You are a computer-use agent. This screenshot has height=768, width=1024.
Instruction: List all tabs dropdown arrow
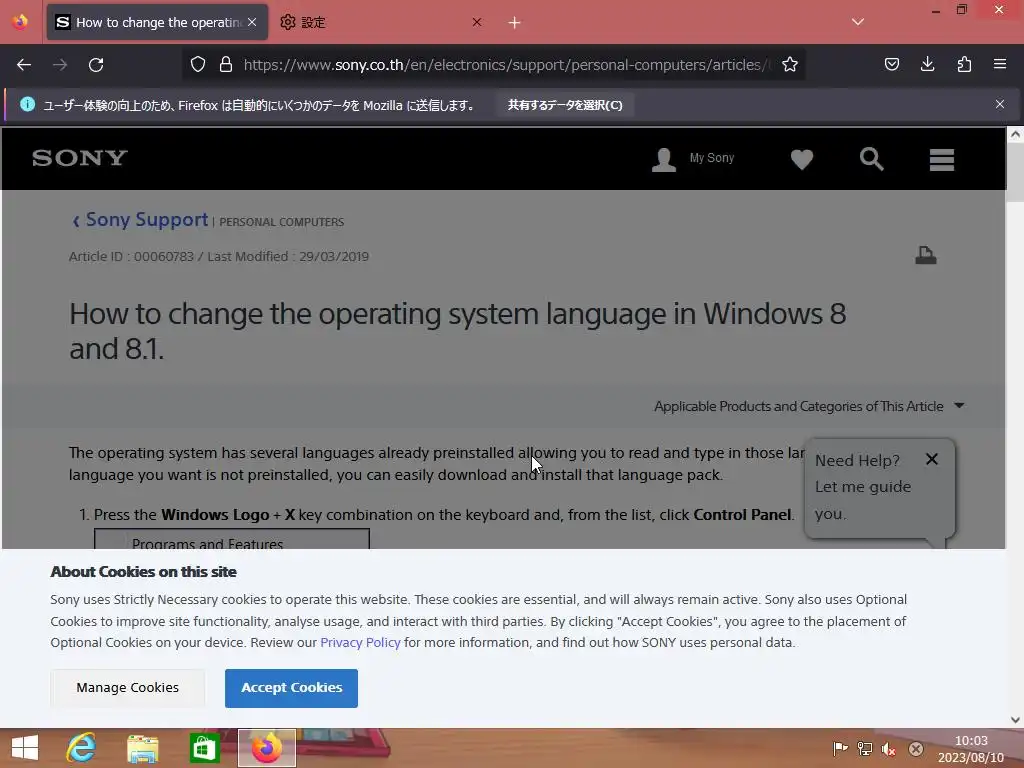(858, 22)
